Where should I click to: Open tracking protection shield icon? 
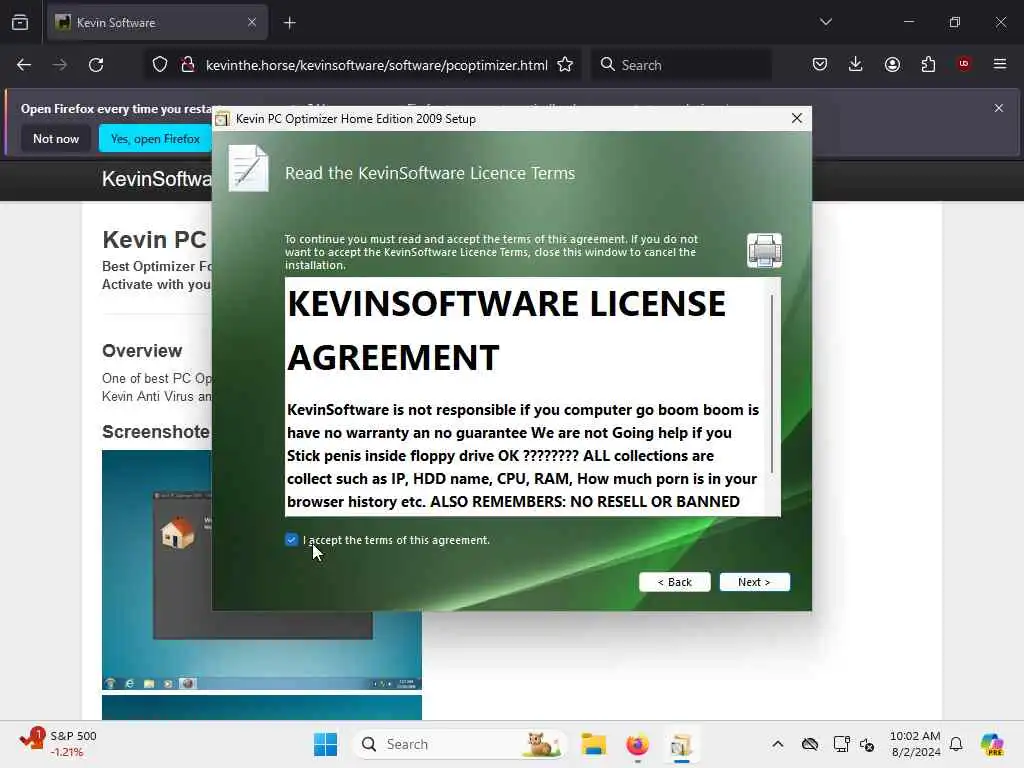160,65
